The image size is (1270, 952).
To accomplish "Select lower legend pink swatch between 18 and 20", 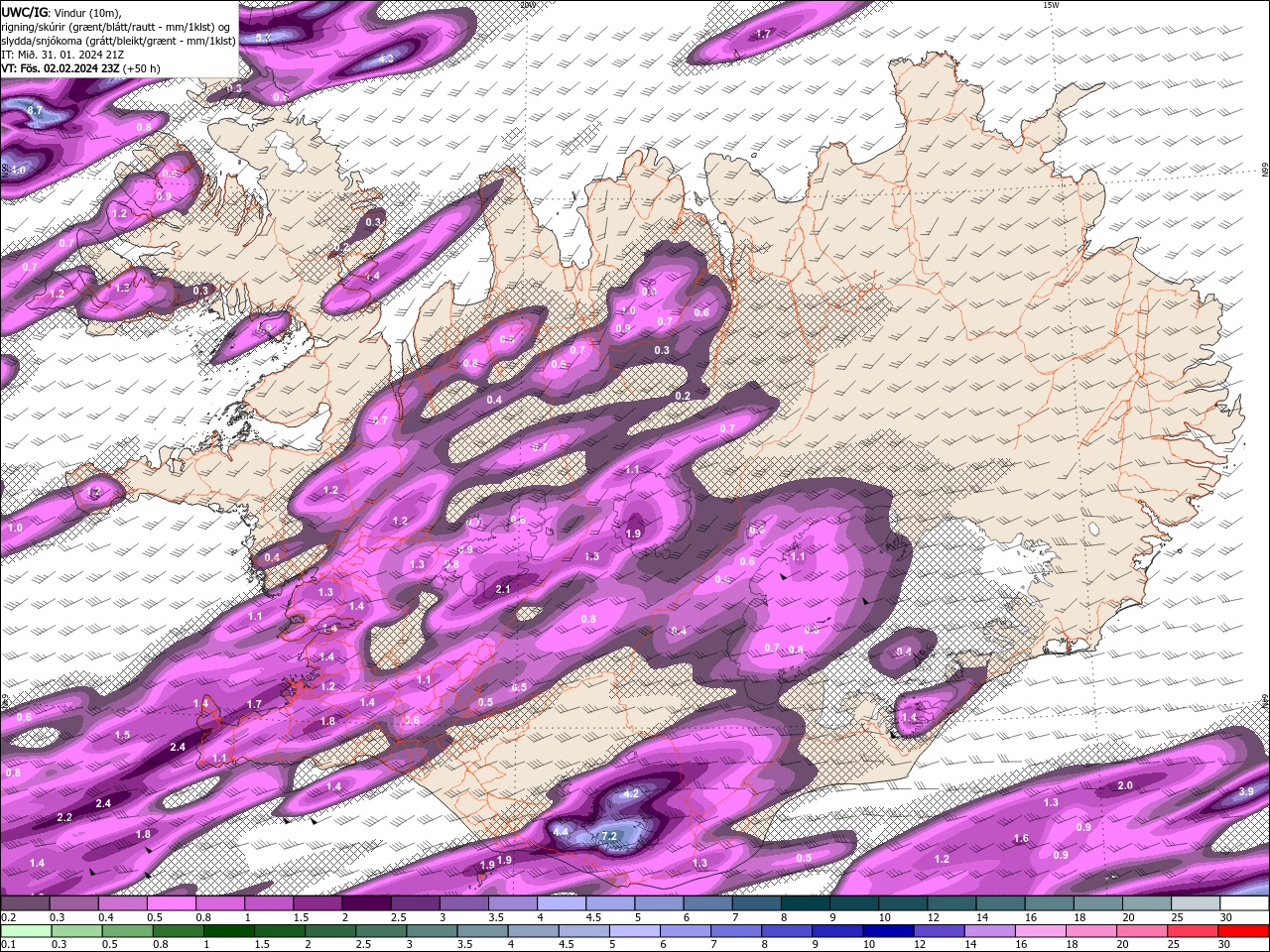I will pos(1089,931).
